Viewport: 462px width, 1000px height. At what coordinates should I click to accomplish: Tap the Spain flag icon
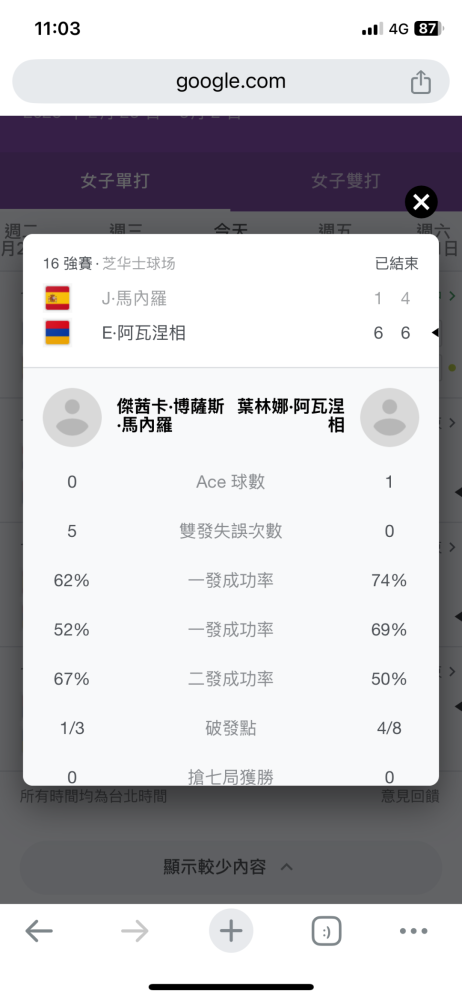57,298
